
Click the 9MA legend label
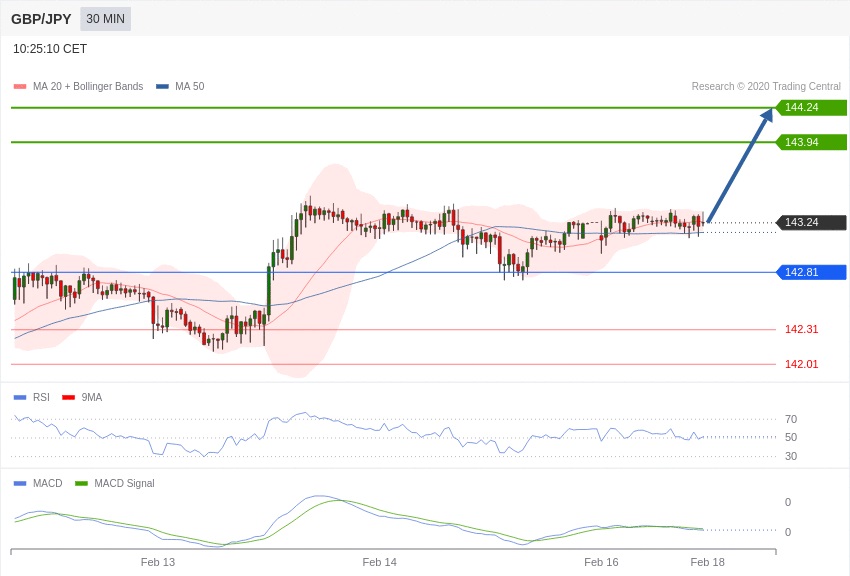tap(92, 397)
